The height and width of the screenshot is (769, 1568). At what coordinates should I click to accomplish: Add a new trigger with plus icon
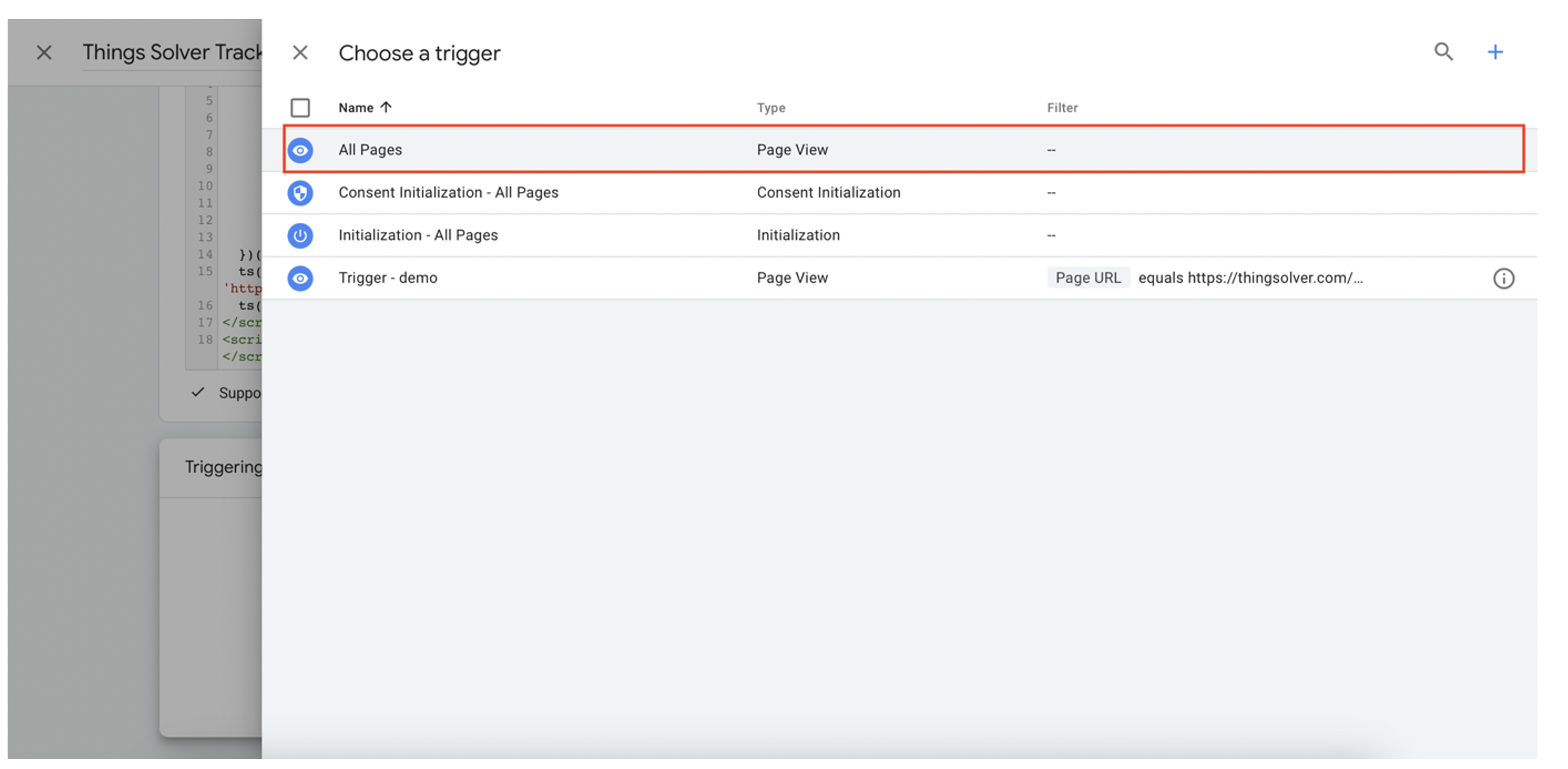[1496, 51]
